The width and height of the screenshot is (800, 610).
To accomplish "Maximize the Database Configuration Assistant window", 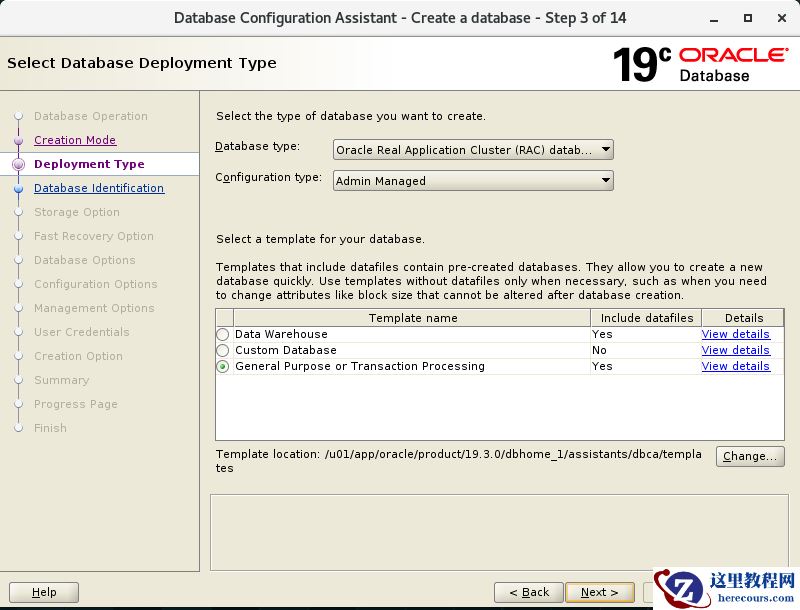I will click(747, 18).
